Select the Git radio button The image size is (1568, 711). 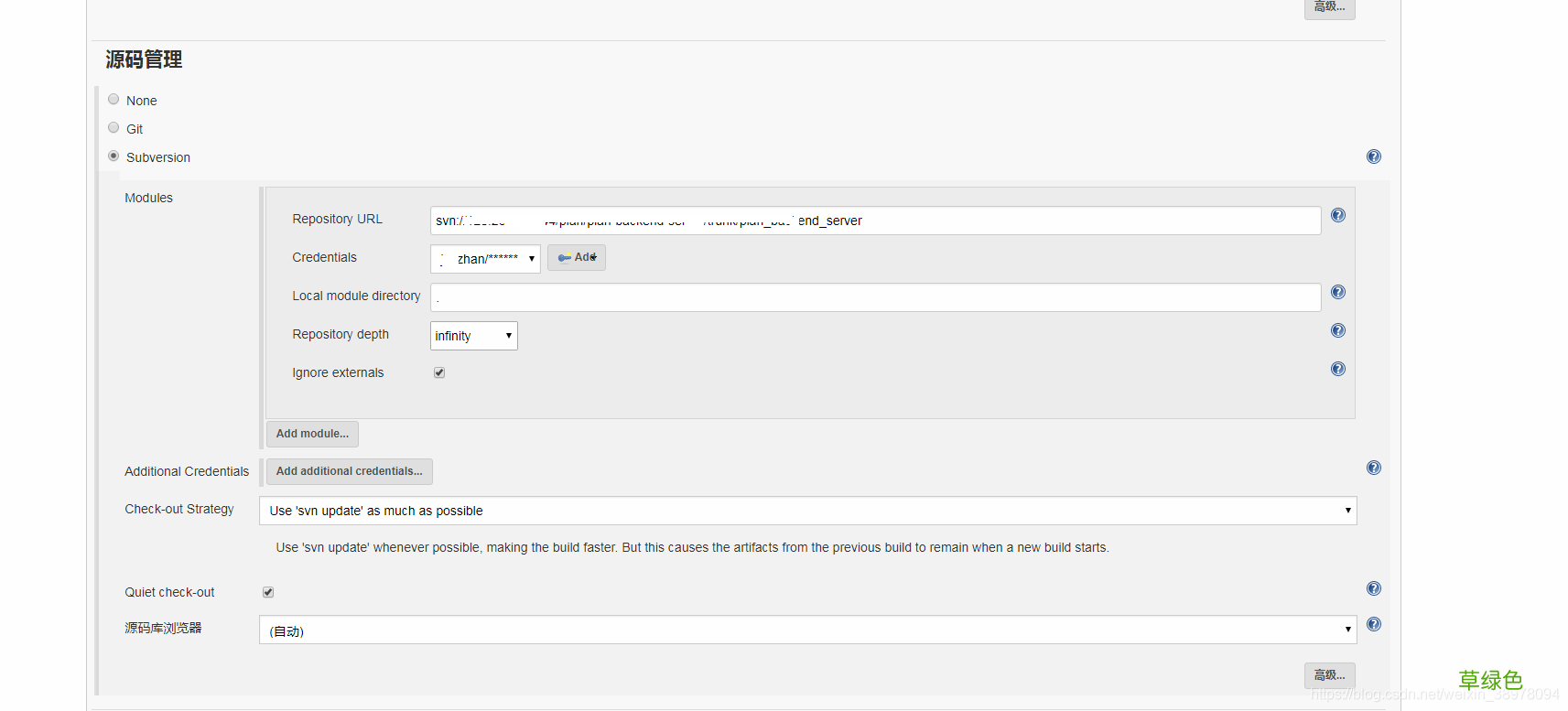(x=114, y=127)
